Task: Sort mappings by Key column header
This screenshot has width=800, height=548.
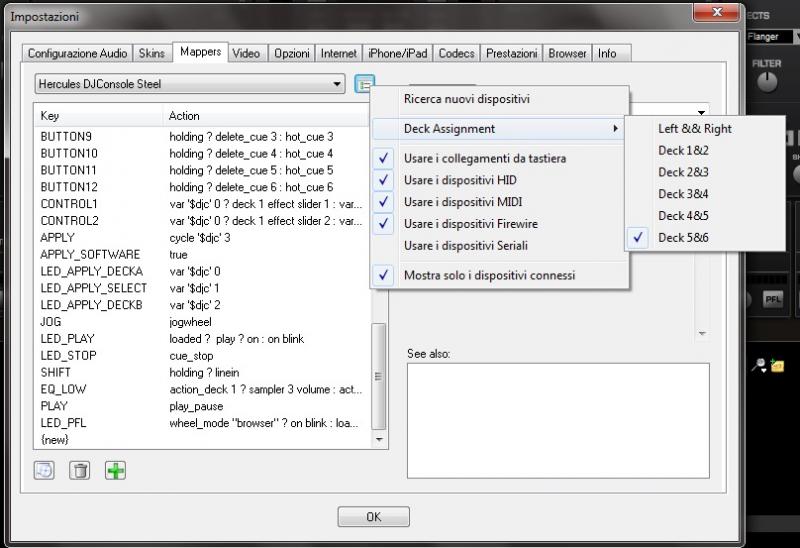Action: 99,116
